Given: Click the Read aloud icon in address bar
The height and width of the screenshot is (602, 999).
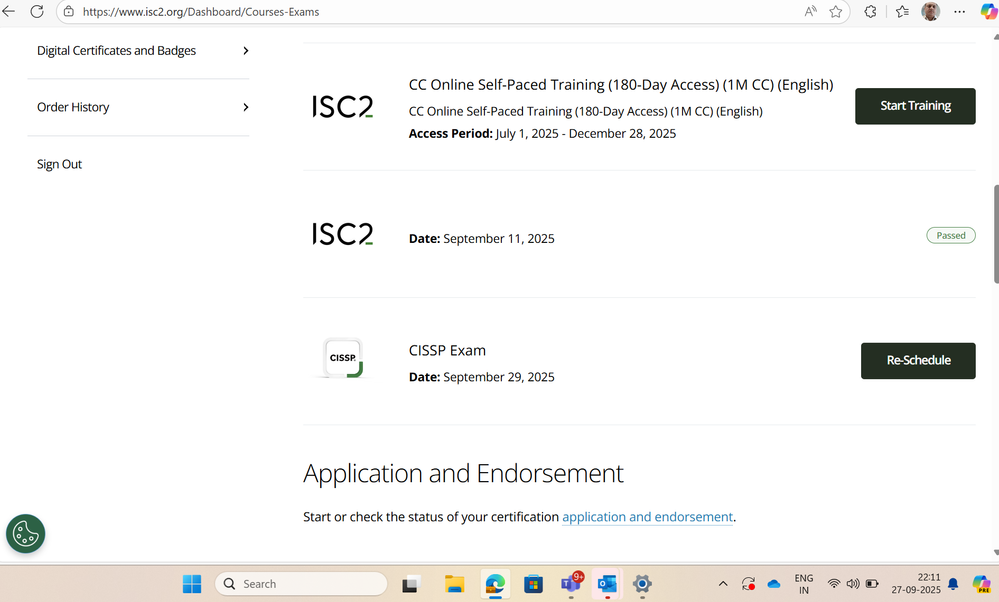Looking at the screenshot, I should click(x=811, y=12).
